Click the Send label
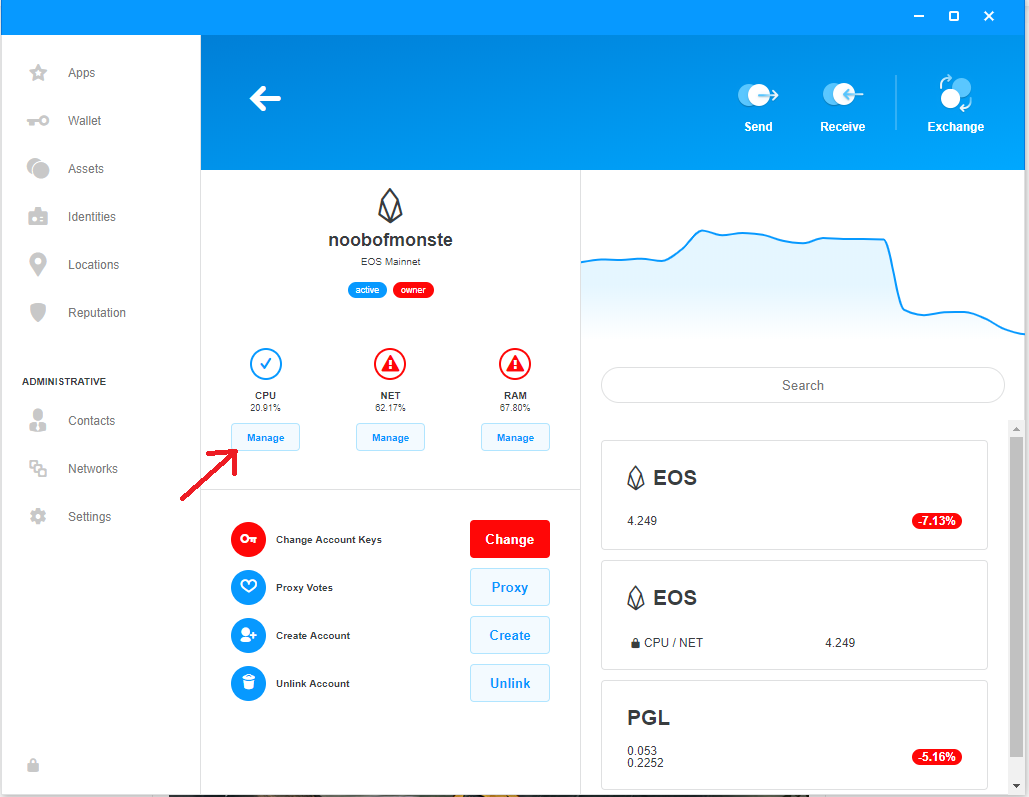The width and height of the screenshot is (1029, 797). (758, 127)
